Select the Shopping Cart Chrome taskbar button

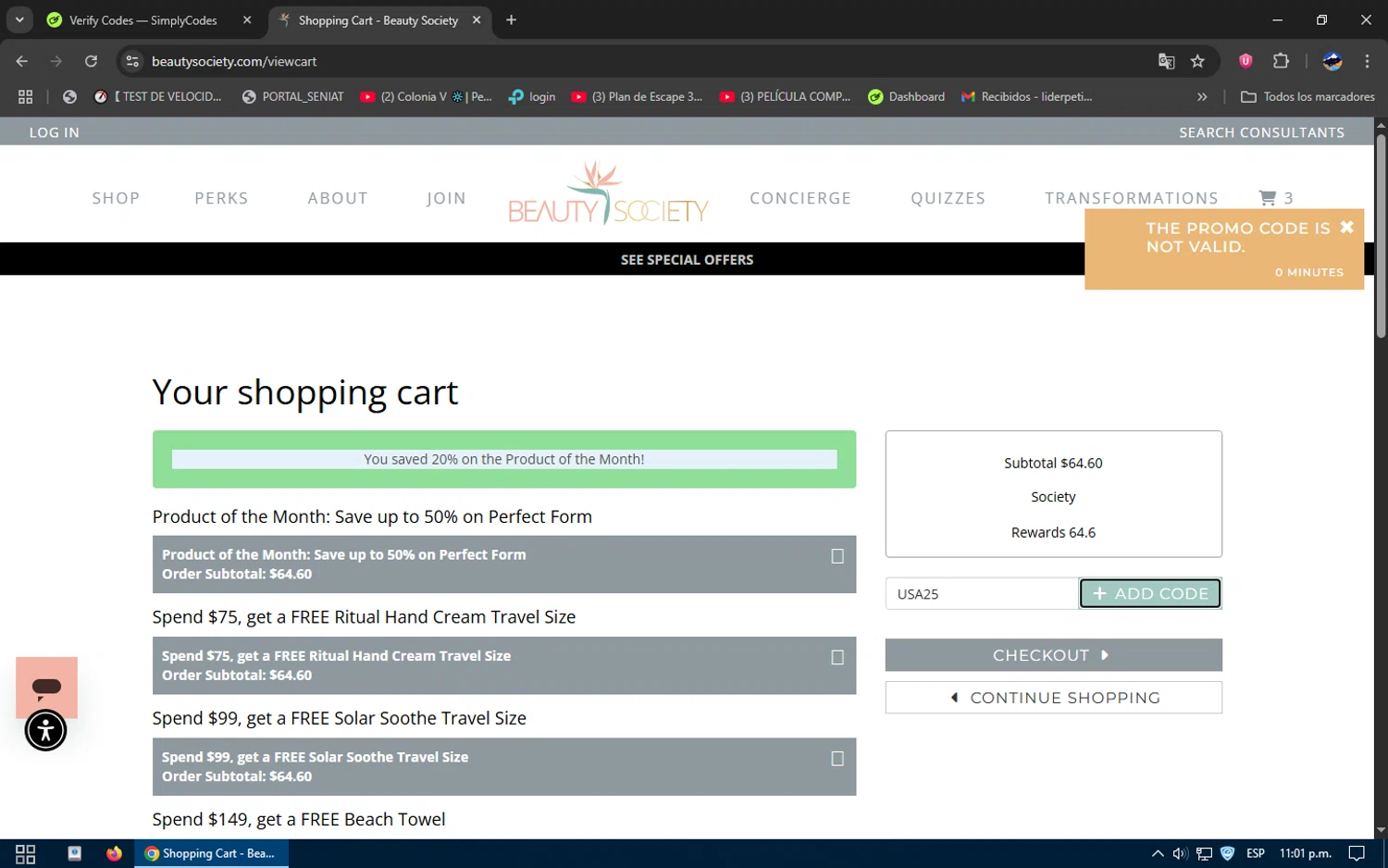coord(212,853)
